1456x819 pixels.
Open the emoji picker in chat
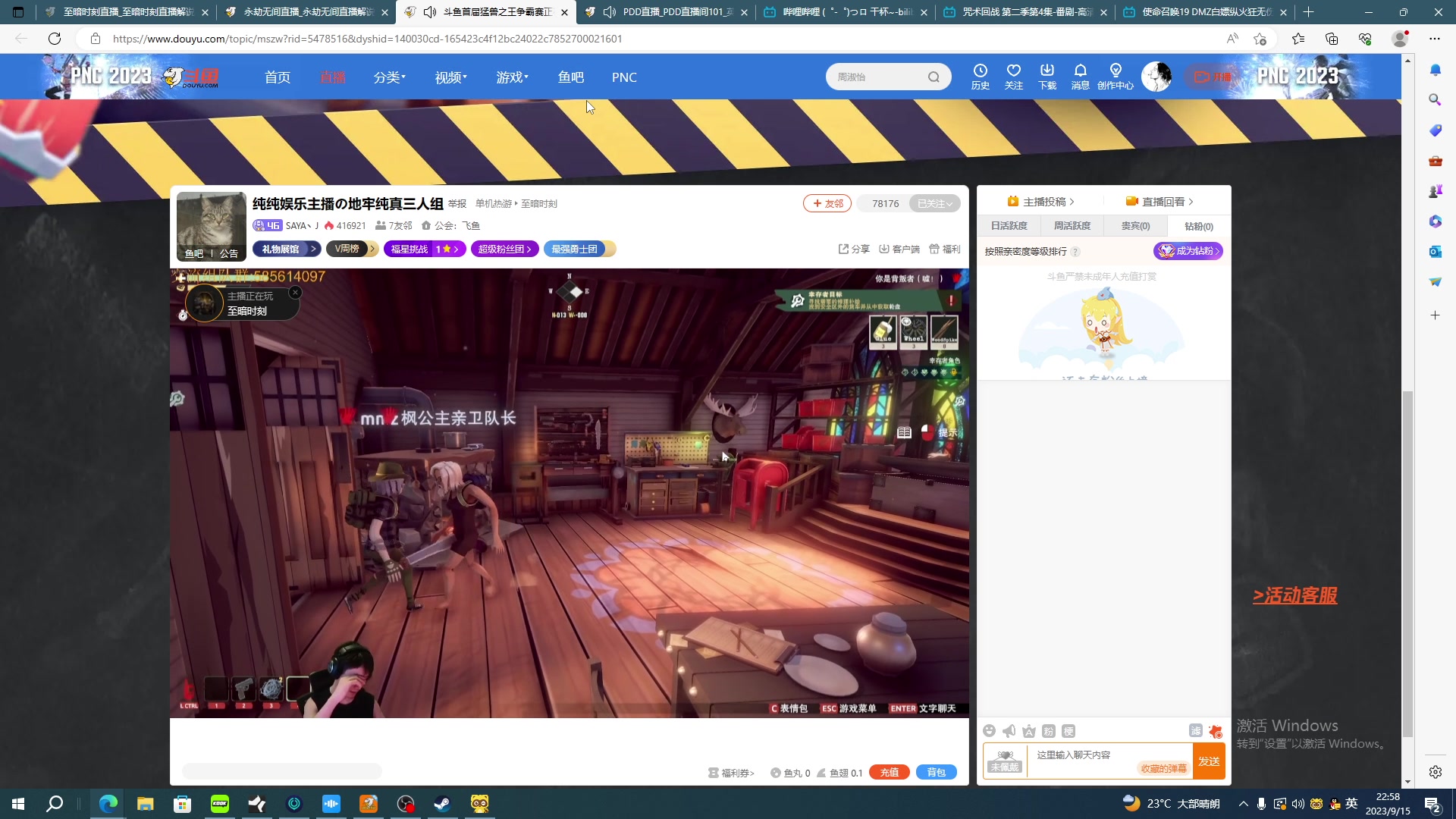point(989,731)
